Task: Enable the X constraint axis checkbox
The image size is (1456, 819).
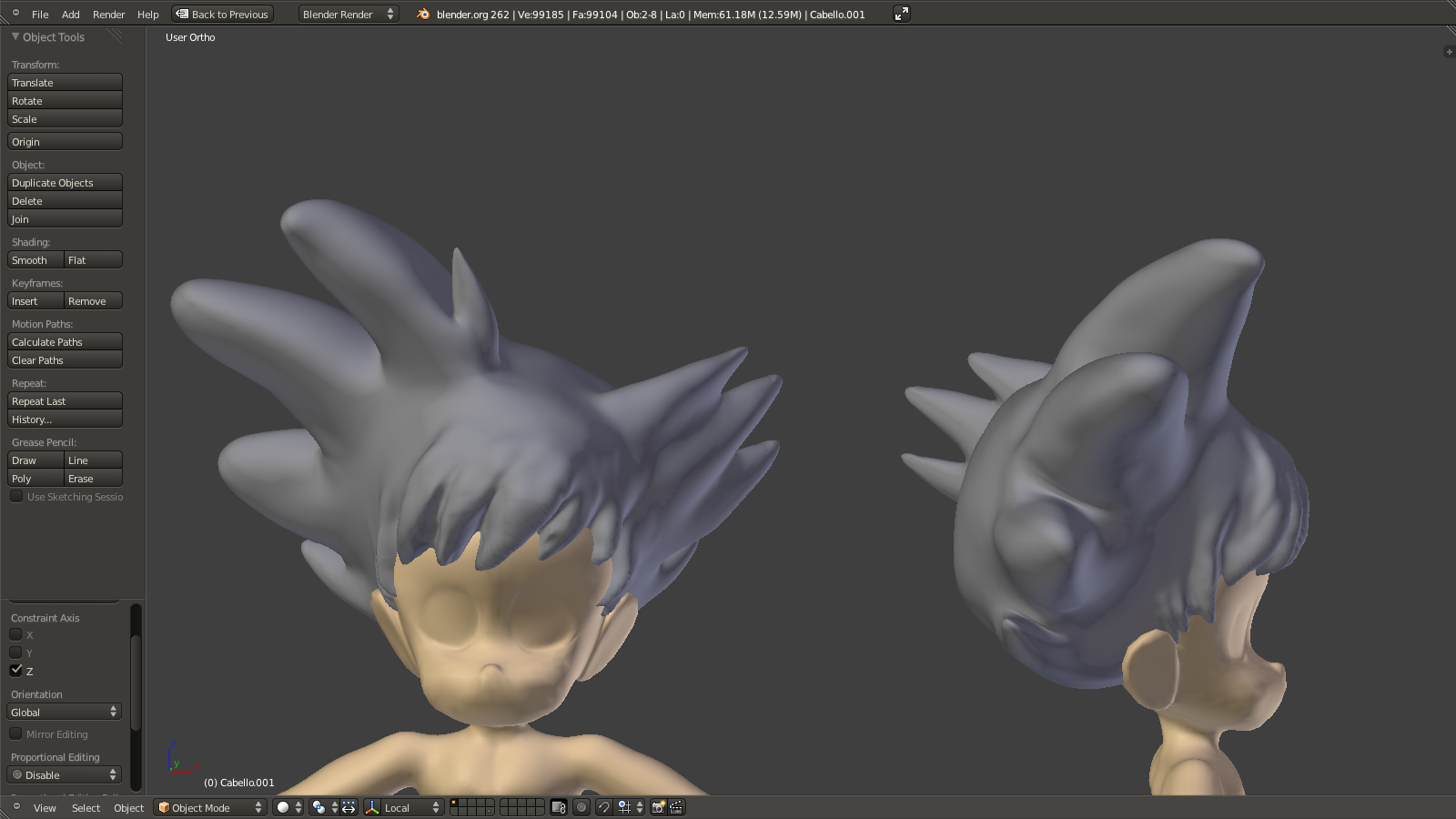Action: (16, 634)
